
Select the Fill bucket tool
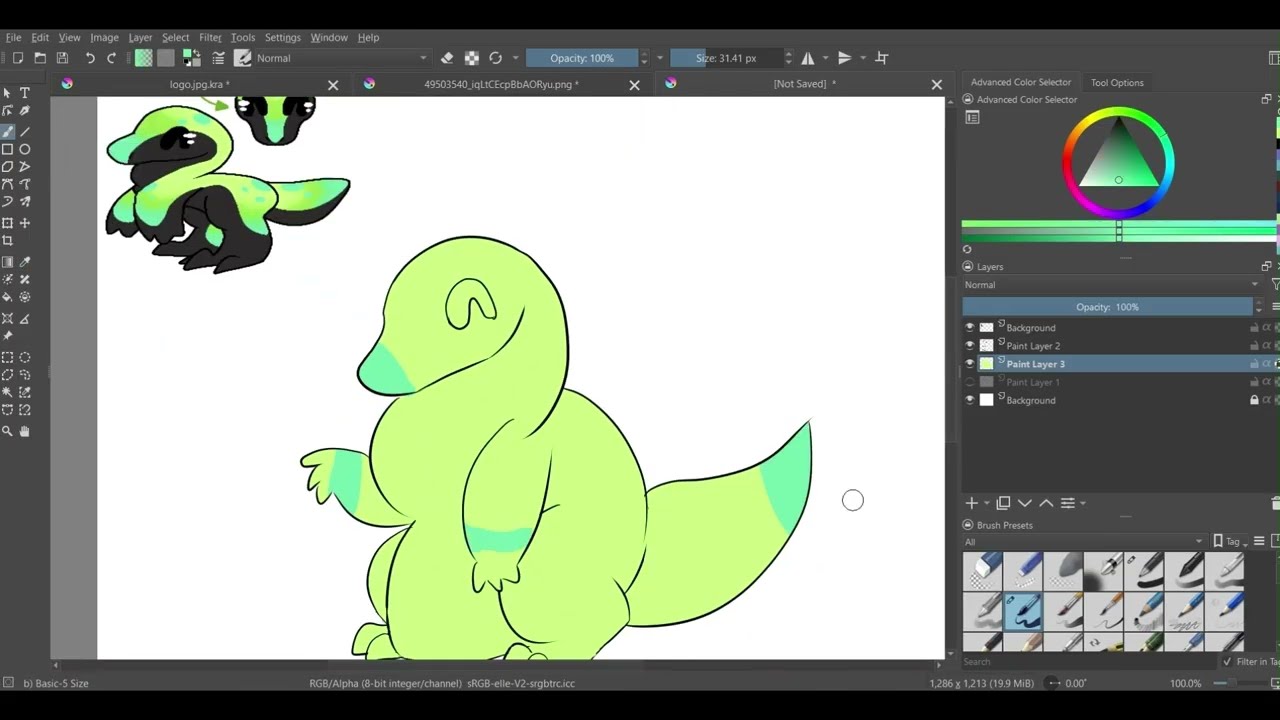coord(7,297)
